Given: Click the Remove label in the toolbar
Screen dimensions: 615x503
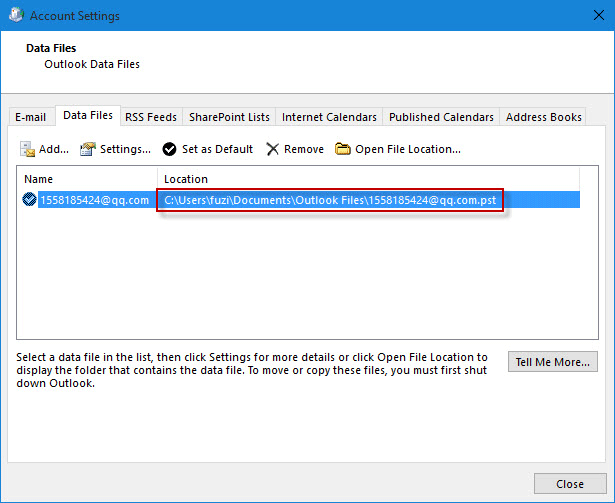Looking at the screenshot, I should (x=304, y=149).
